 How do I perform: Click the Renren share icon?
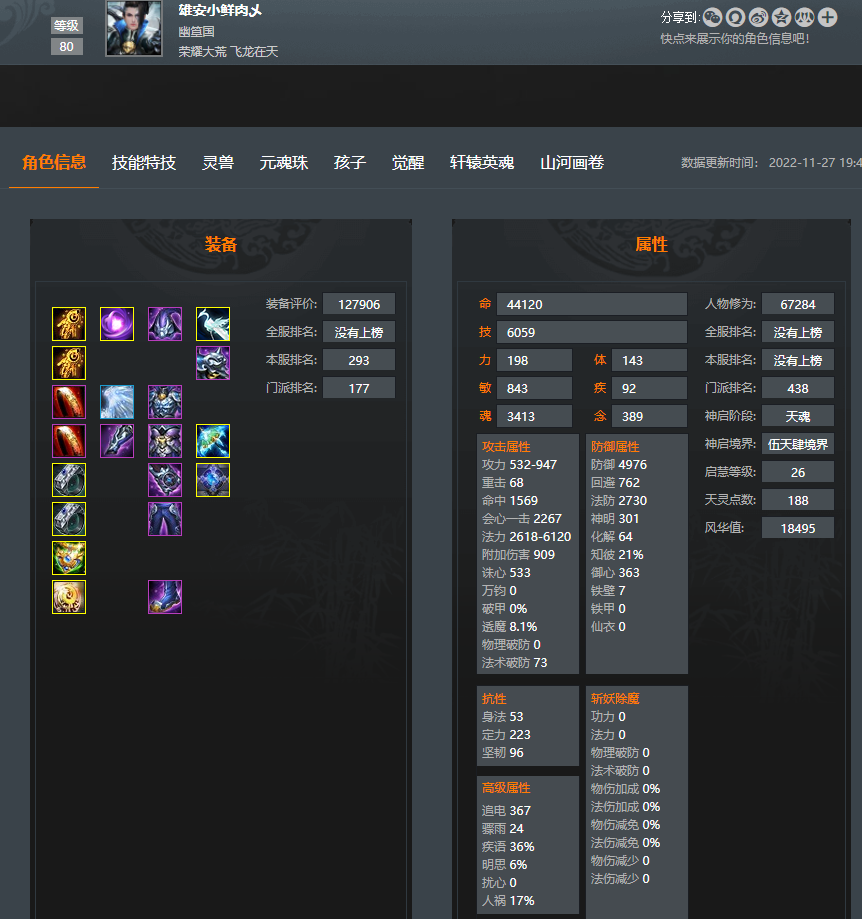click(x=804, y=17)
